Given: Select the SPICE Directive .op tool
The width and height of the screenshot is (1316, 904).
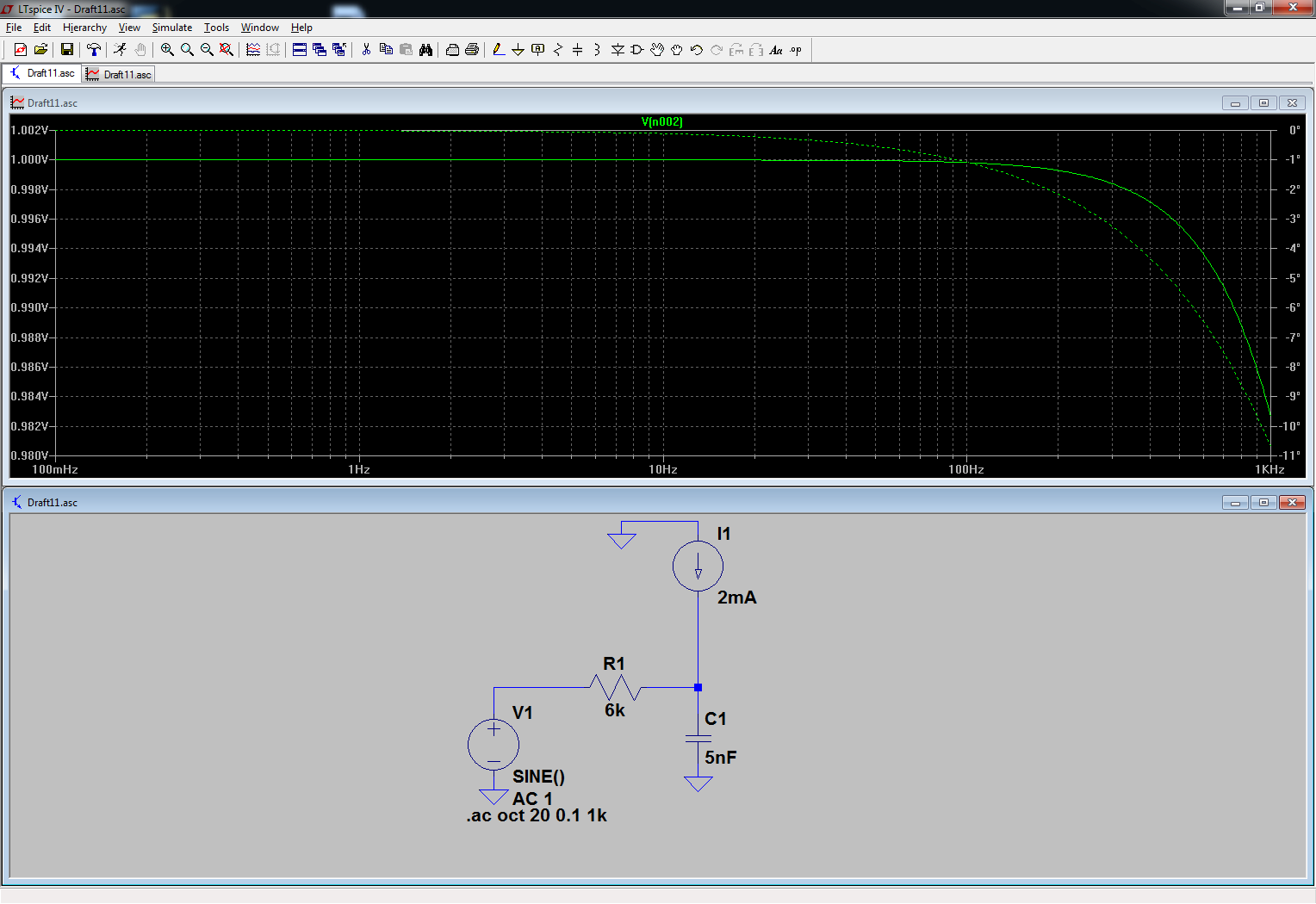Looking at the screenshot, I should tap(796, 50).
